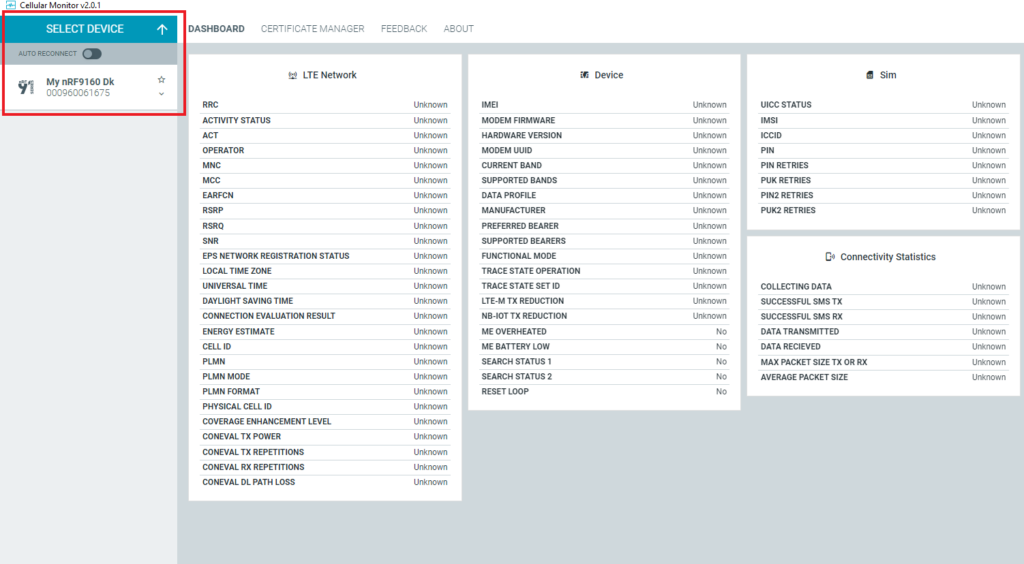
Task: Click the UICC STATUS row
Action: [883, 104]
